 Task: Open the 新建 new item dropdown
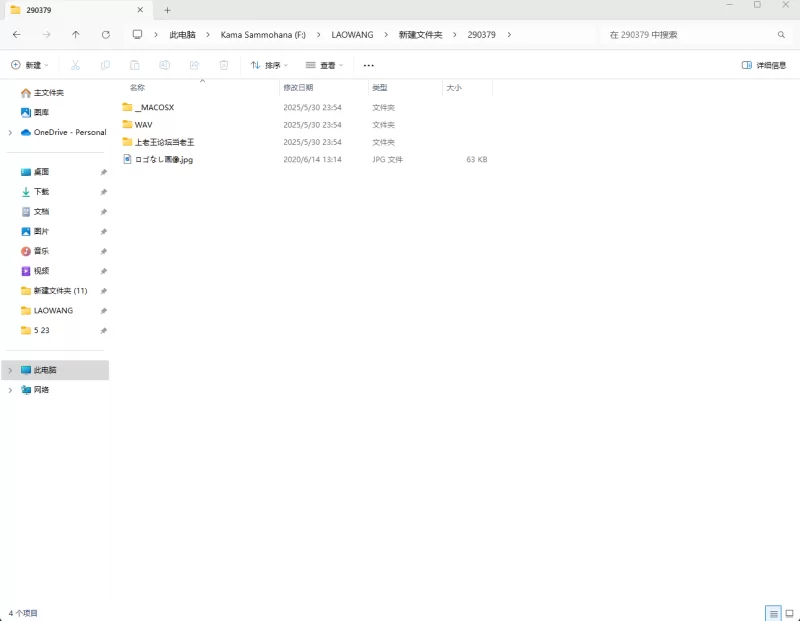point(30,65)
